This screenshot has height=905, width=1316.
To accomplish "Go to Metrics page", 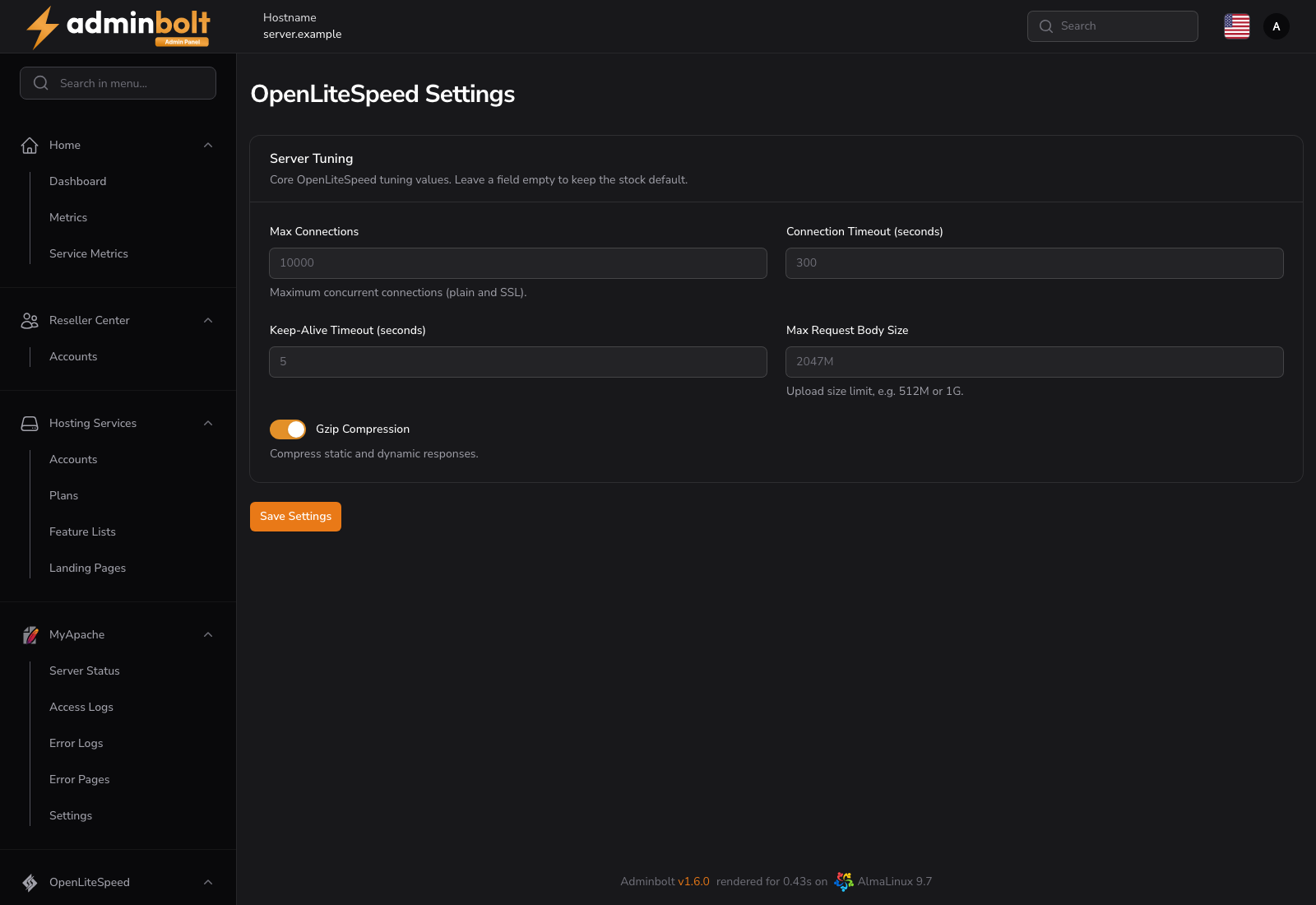I will [68, 217].
